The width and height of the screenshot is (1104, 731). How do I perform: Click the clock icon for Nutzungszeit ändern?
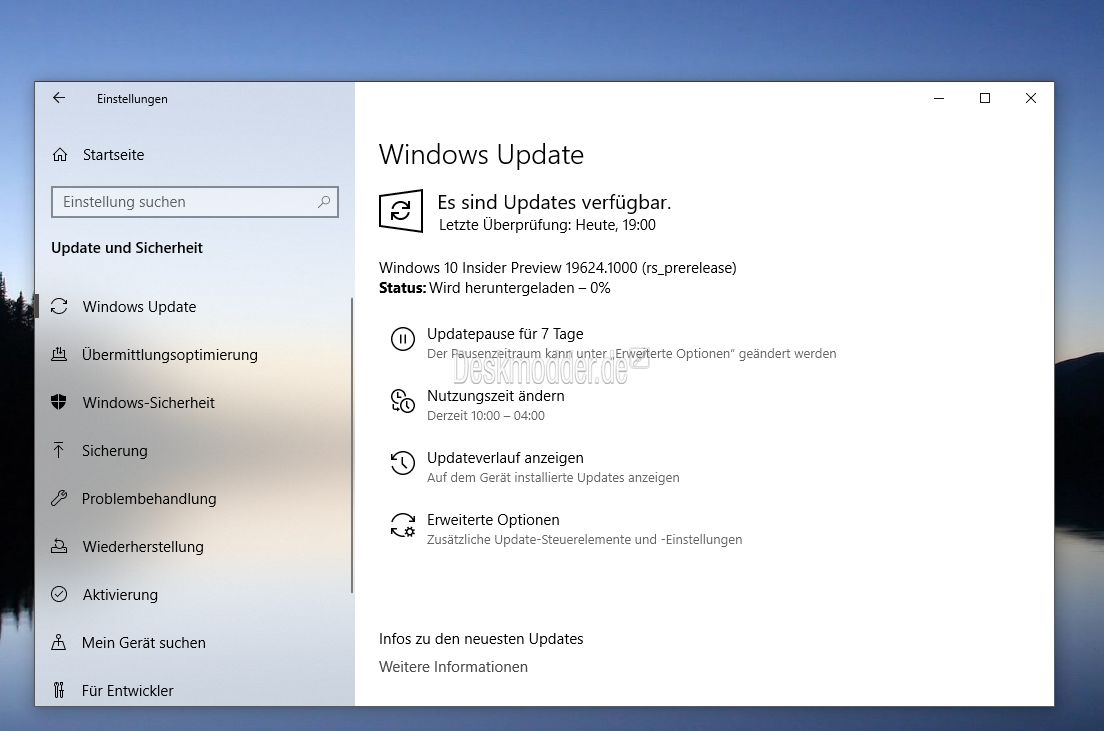tap(403, 401)
